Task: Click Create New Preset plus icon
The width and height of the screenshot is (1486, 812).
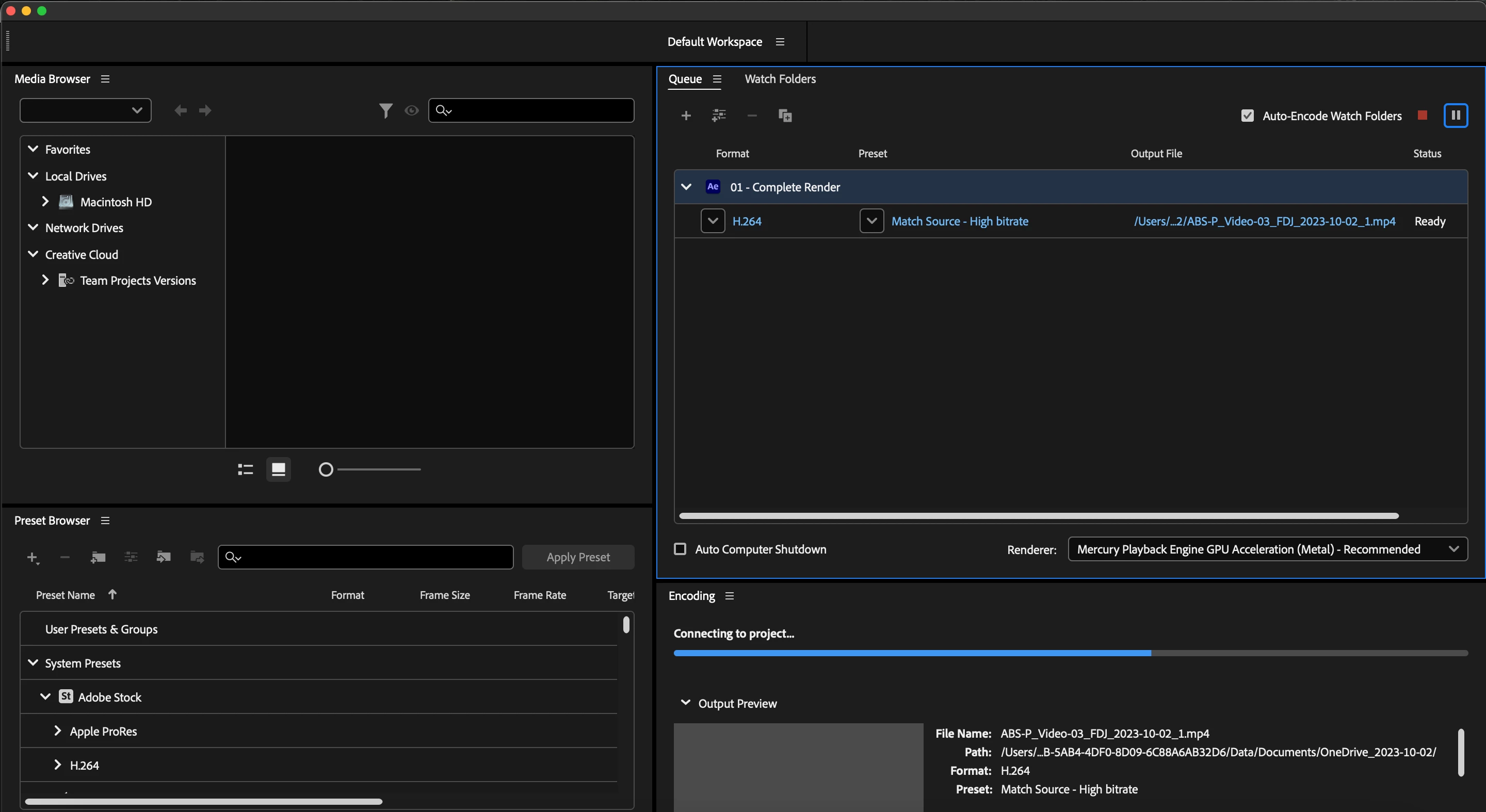Action: point(33,557)
